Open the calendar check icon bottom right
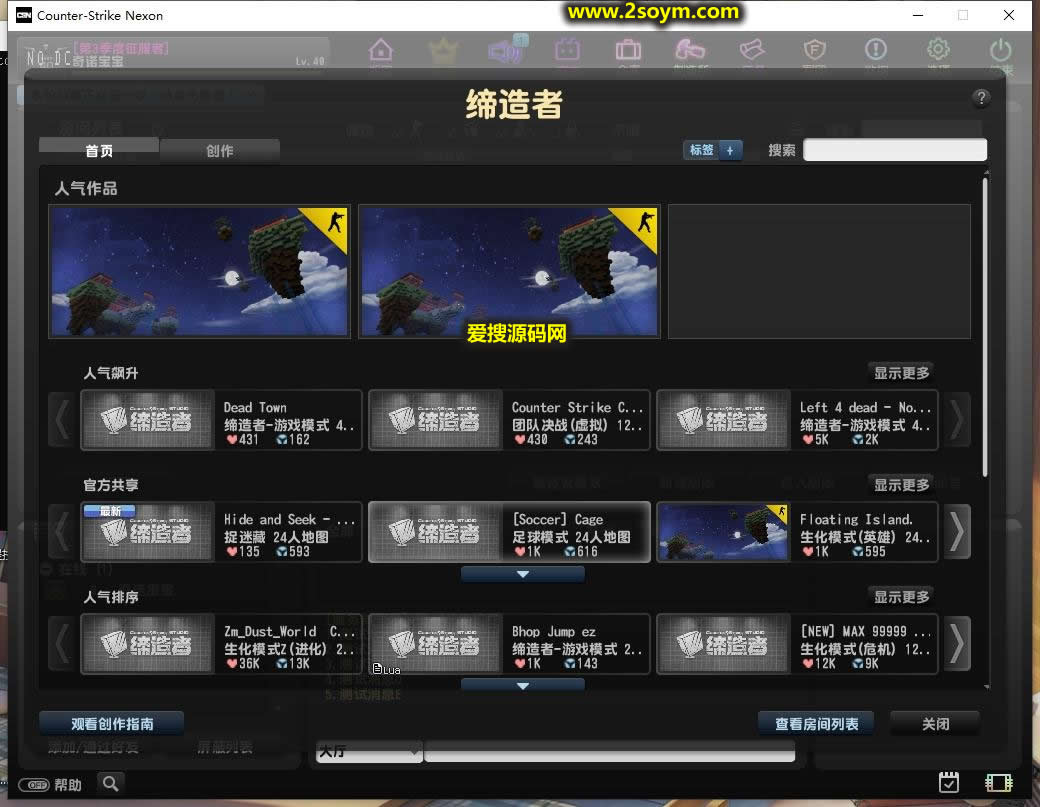Image resolution: width=1040 pixels, height=807 pixels. (948, 782)
